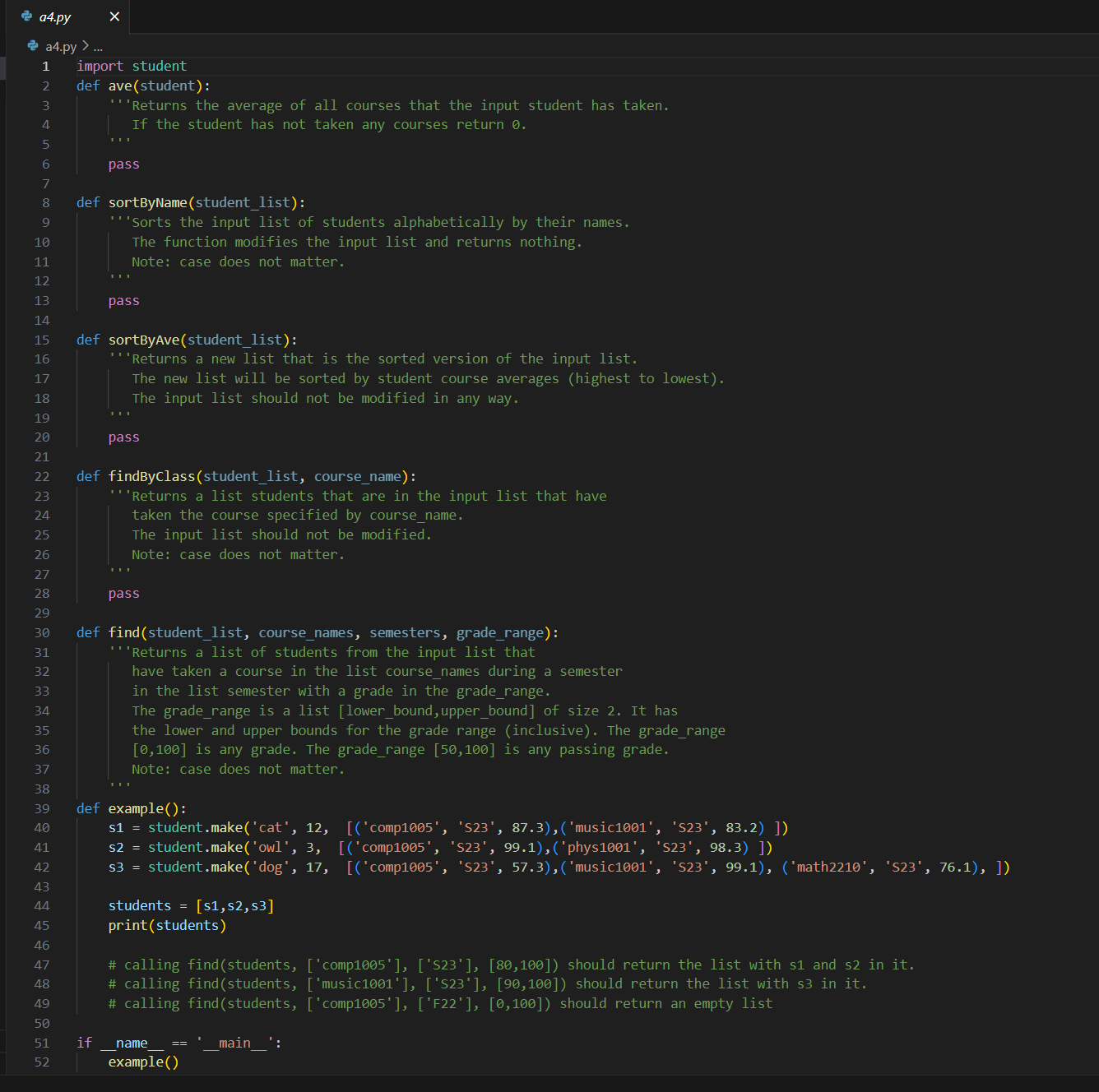Expand the breadcrumb ellipsis symbol list

point(98,47)
